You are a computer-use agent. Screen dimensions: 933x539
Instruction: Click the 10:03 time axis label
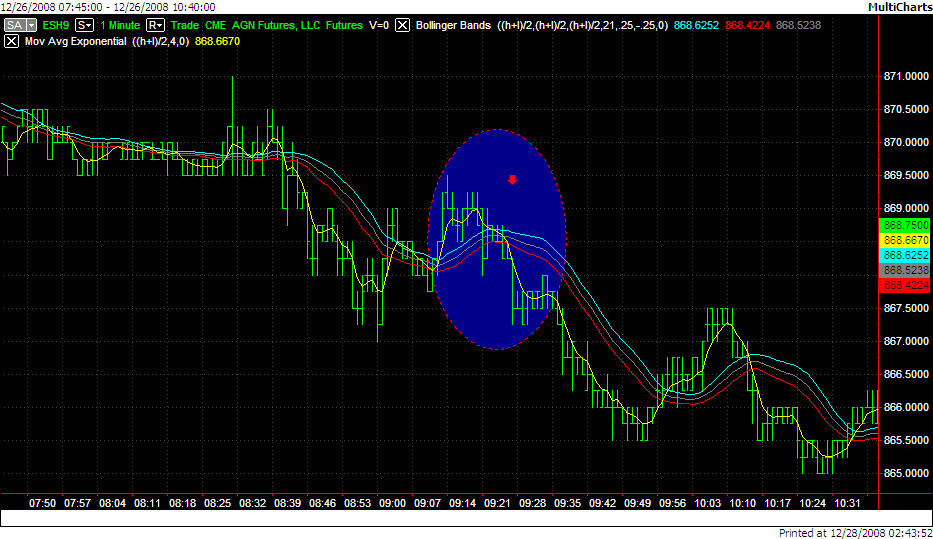pyautogui.click(x=707, y=503)
